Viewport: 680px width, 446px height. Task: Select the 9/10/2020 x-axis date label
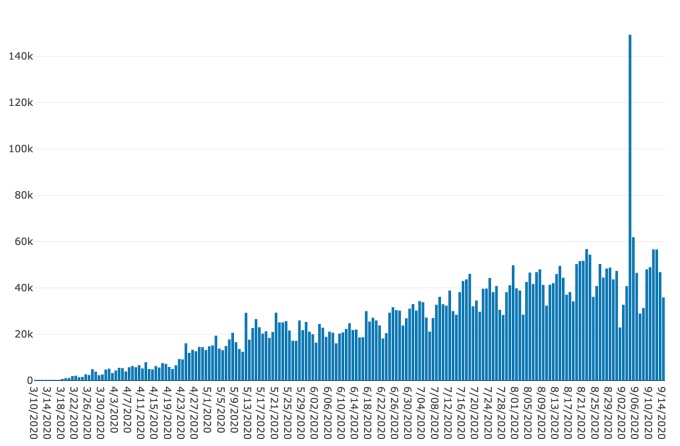click(x=649, y=413)
